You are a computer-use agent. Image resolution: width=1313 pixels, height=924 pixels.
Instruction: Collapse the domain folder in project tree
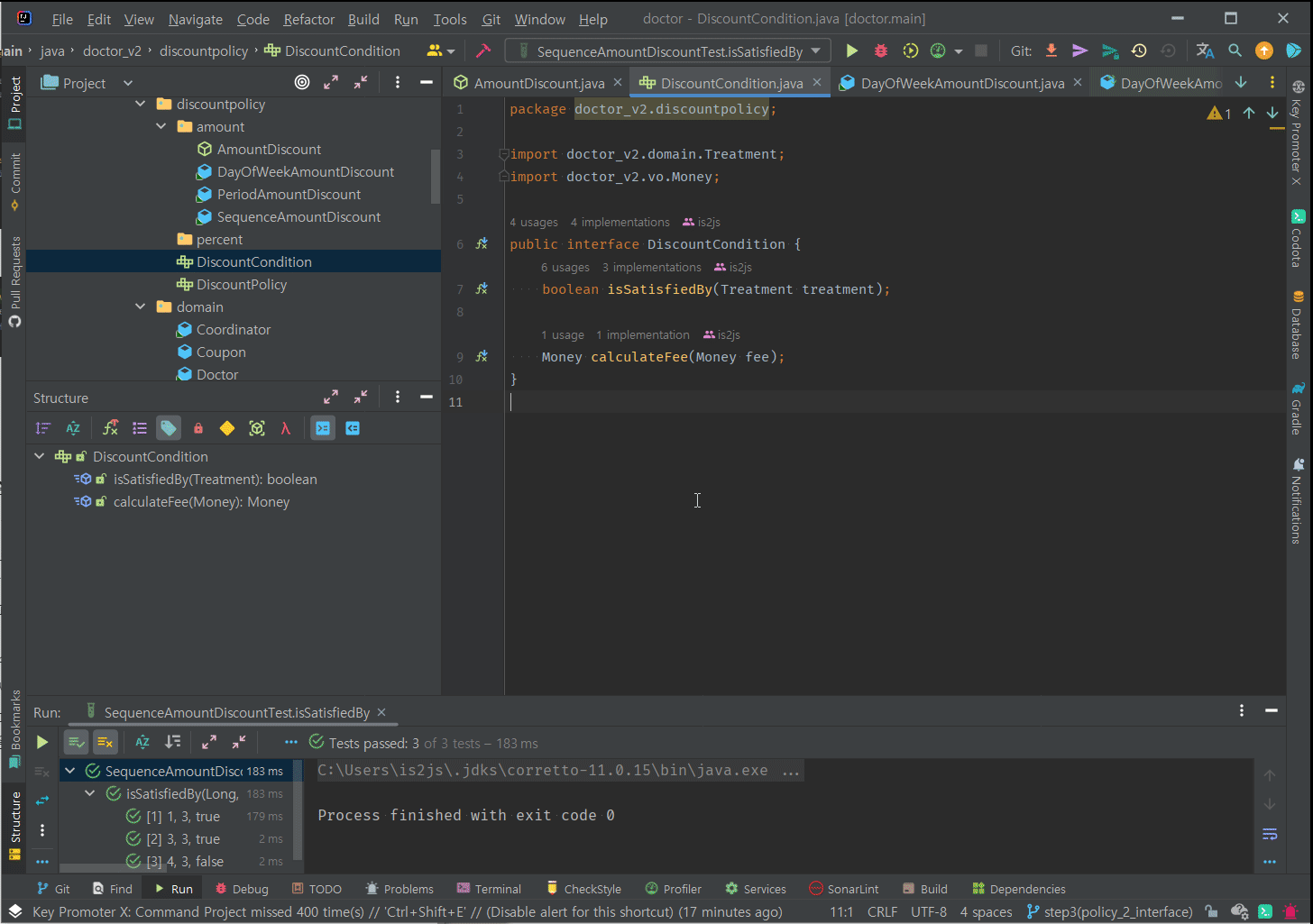point(141,307)
